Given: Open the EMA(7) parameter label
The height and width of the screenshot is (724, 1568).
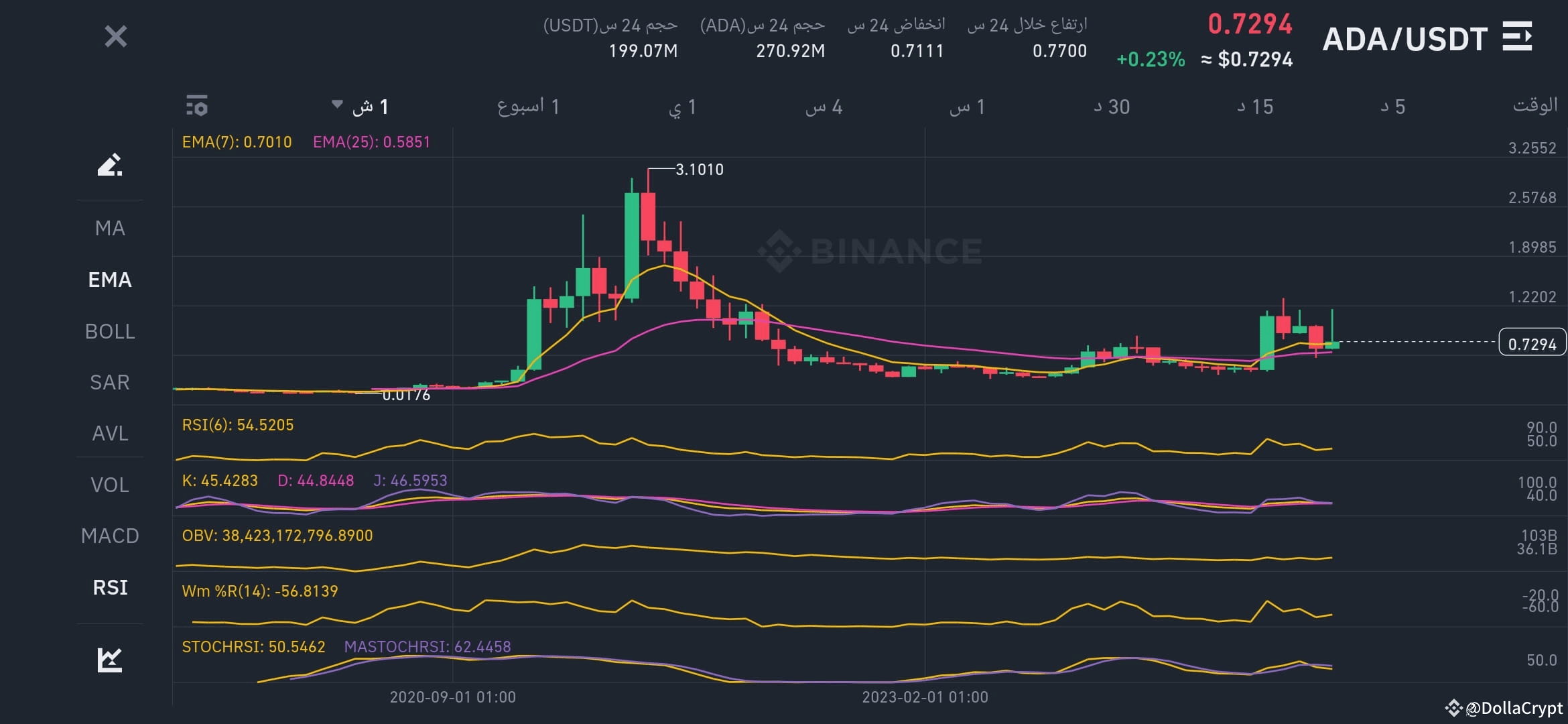Looking at the screenshot, I should pos(237,141).
